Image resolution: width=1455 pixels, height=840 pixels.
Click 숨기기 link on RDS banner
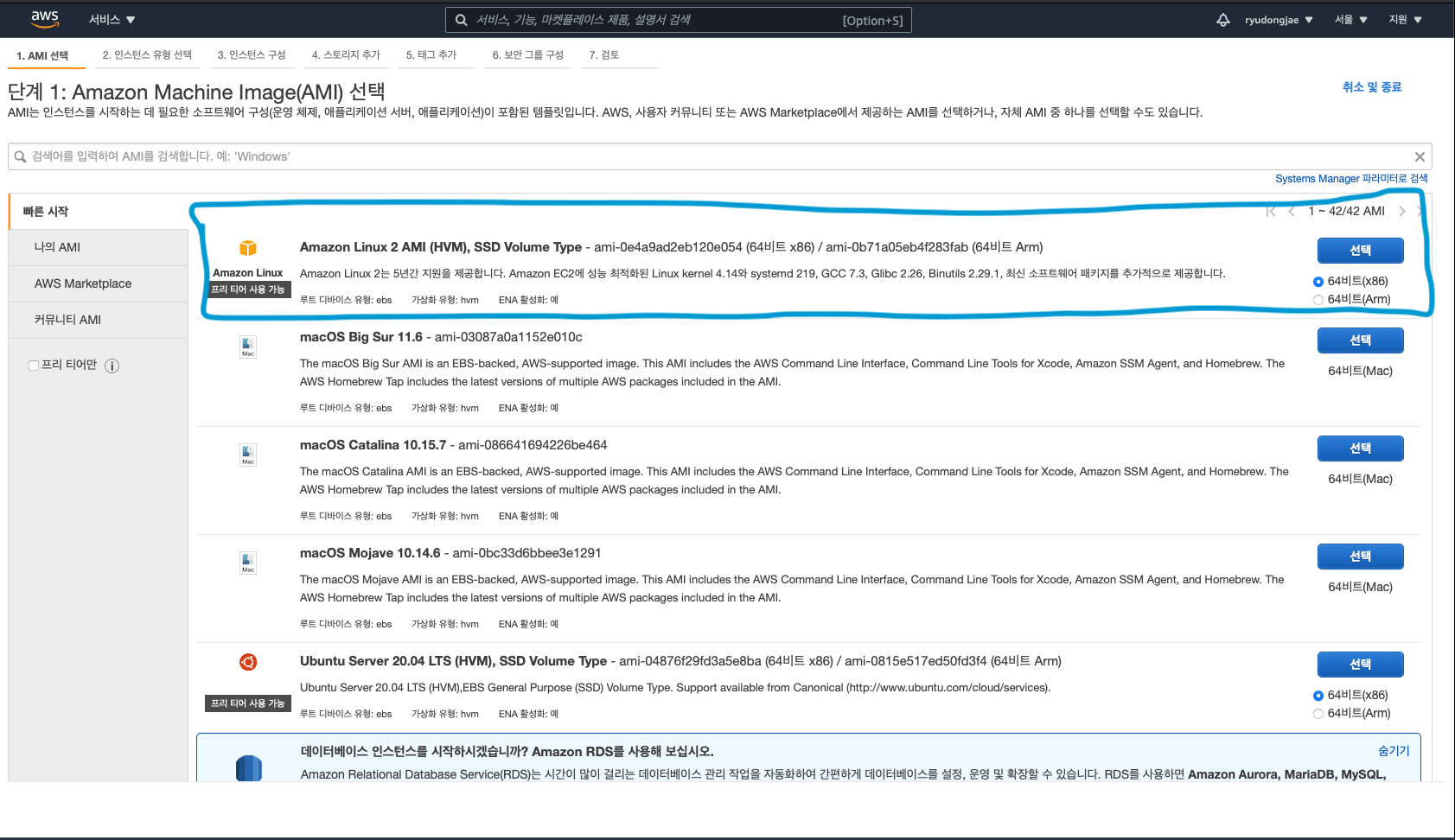pos(1394,751)
